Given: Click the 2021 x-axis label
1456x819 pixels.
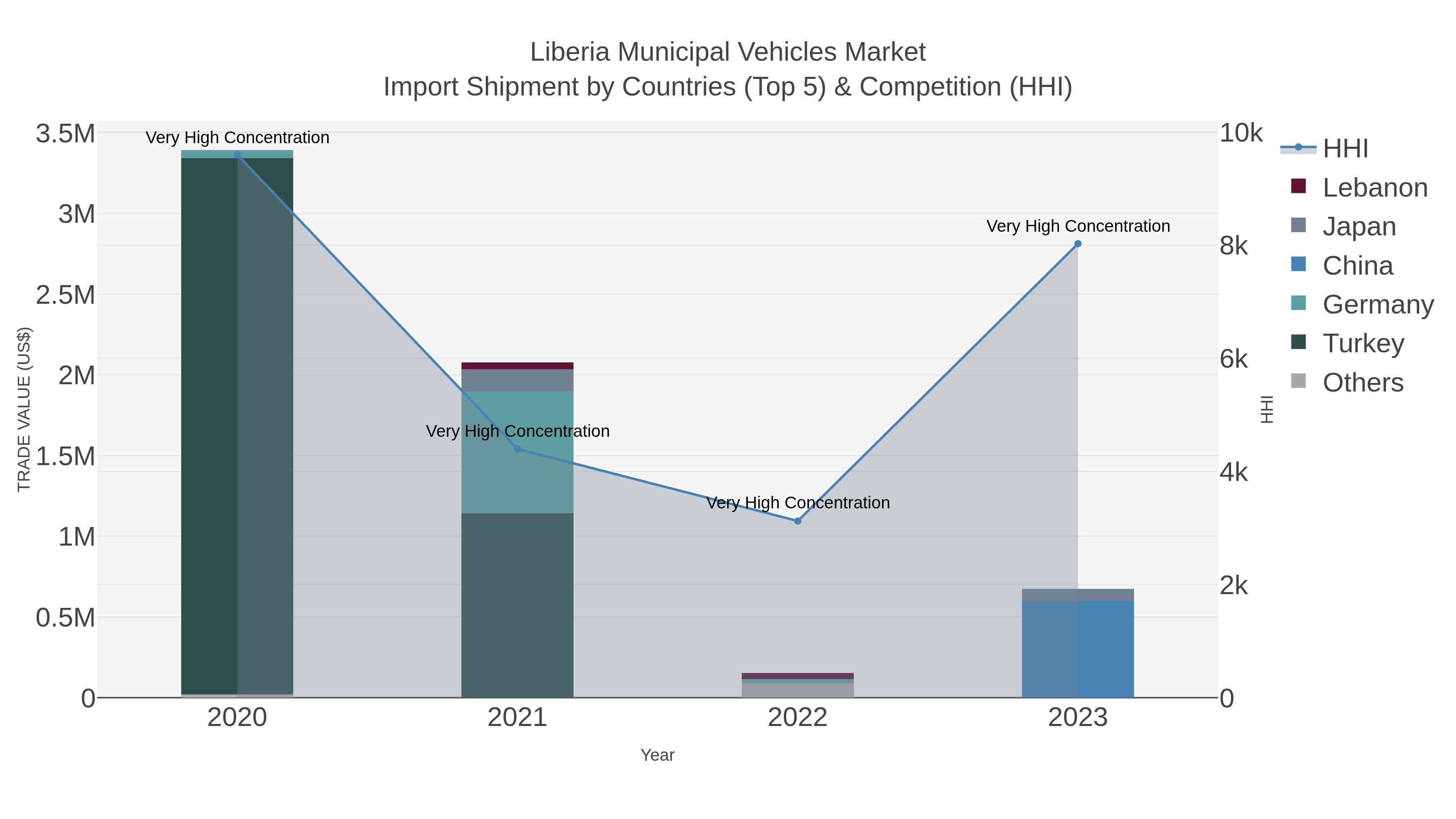Looking at the screenshot, I should click(517, 717).
